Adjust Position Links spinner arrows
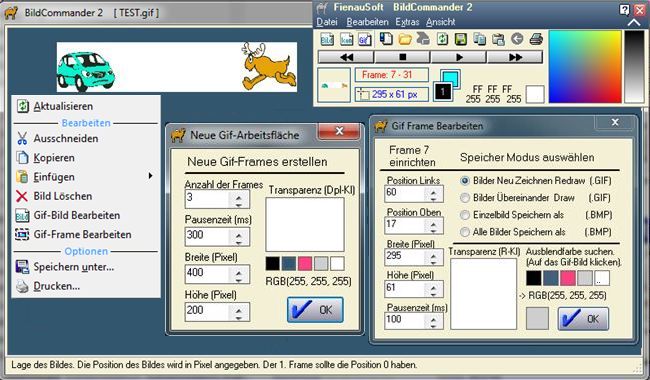The height and width of the screenshot is (380, 650). (434, 194)
